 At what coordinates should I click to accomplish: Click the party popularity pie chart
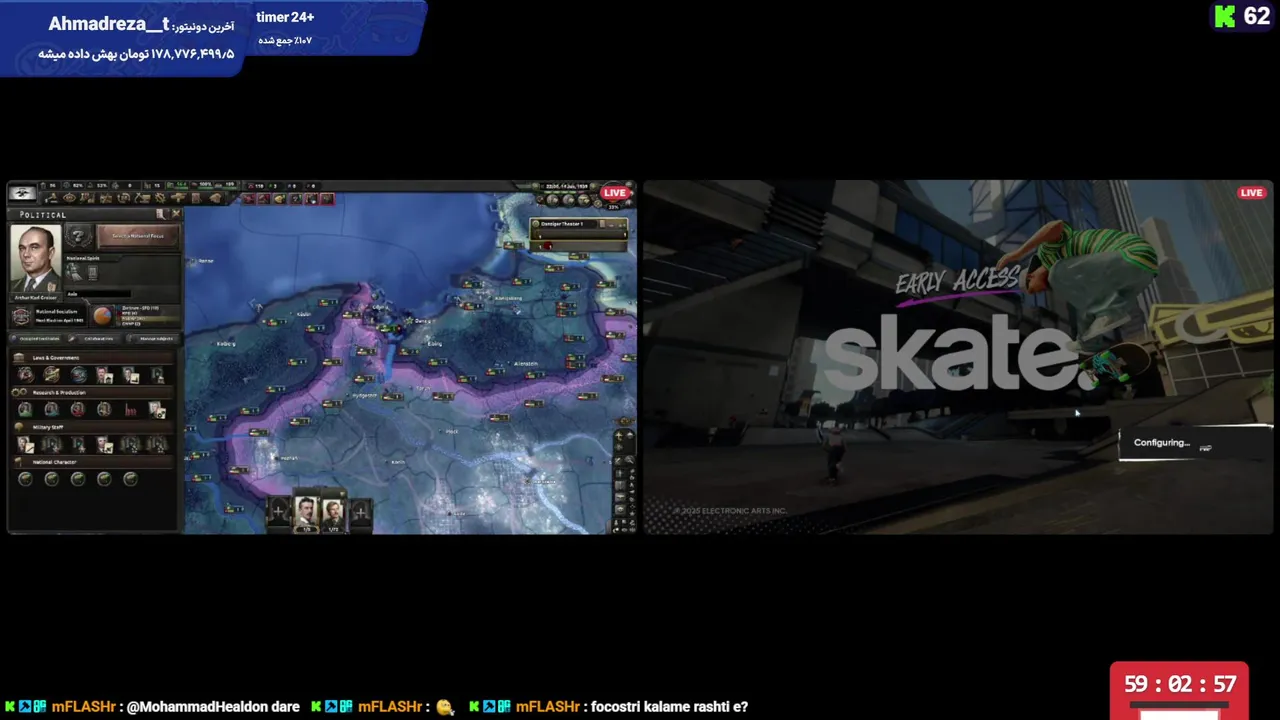point(102,316)
